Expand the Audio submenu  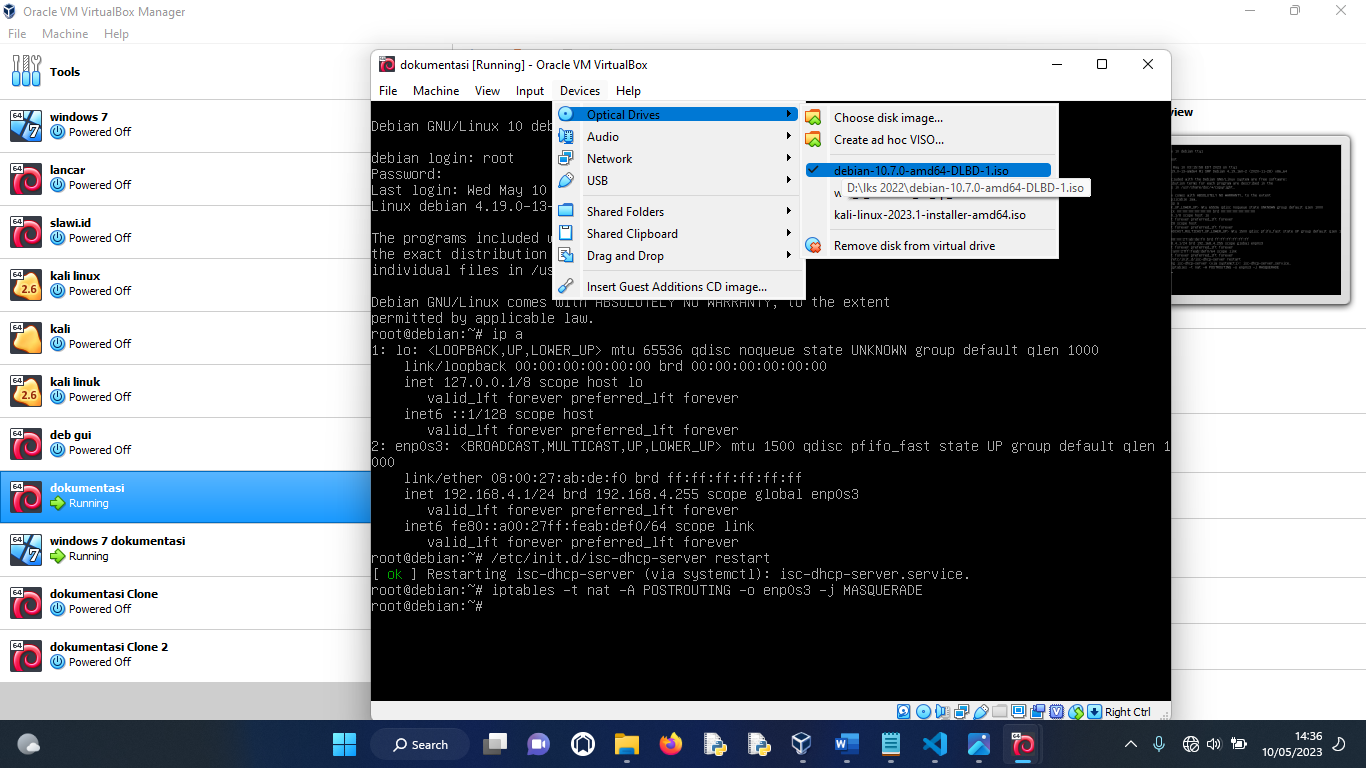pos(678,137)
